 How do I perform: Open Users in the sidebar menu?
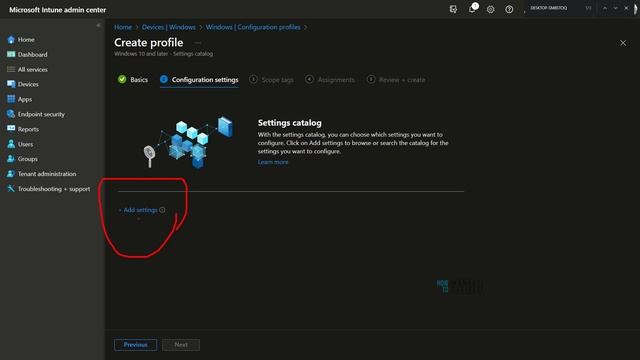(x=25, y=144)
